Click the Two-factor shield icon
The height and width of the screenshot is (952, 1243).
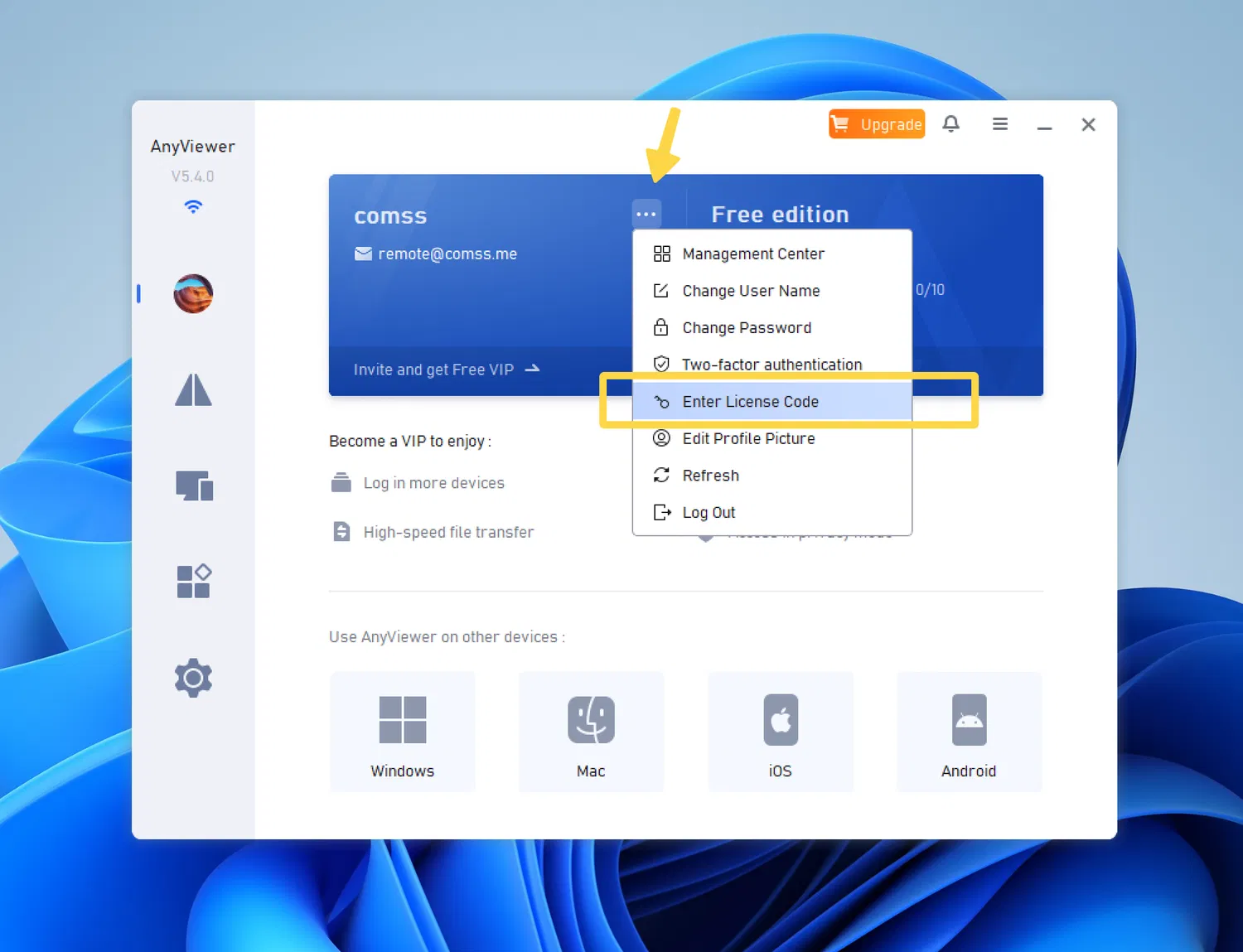[x=661, y=364]
